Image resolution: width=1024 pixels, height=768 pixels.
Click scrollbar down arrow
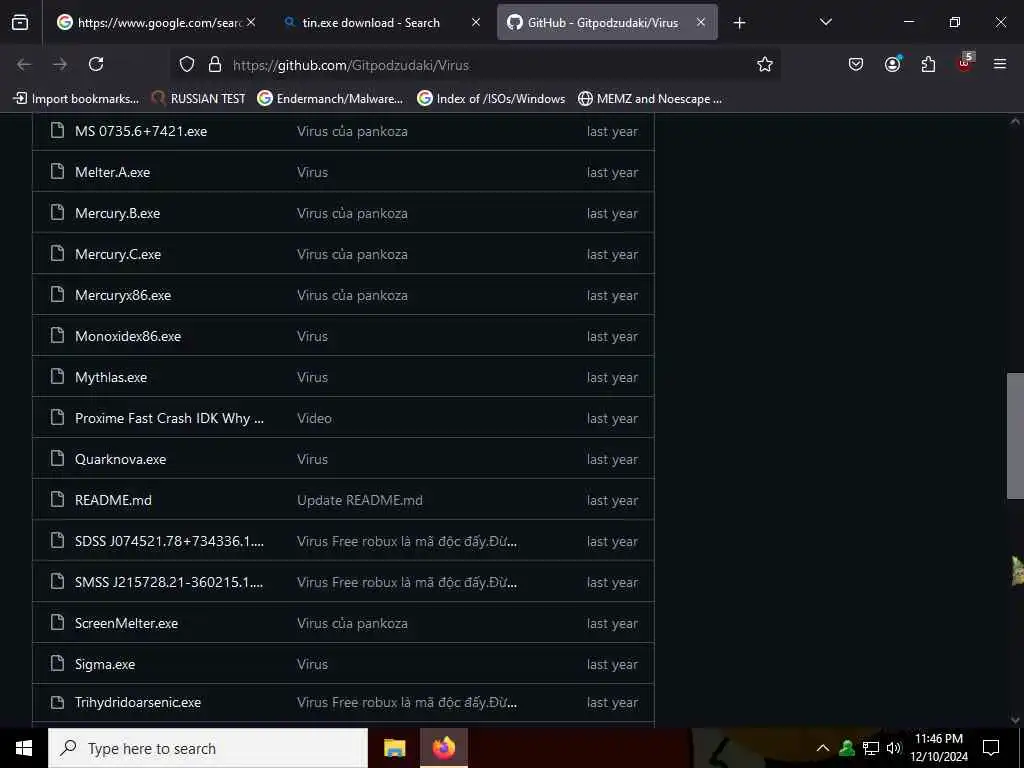pos(1015,720)
